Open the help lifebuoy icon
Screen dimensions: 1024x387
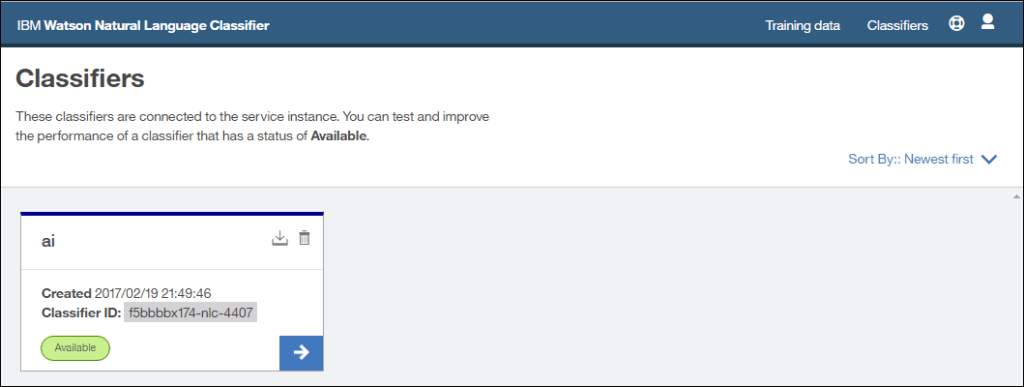[956, 23]
